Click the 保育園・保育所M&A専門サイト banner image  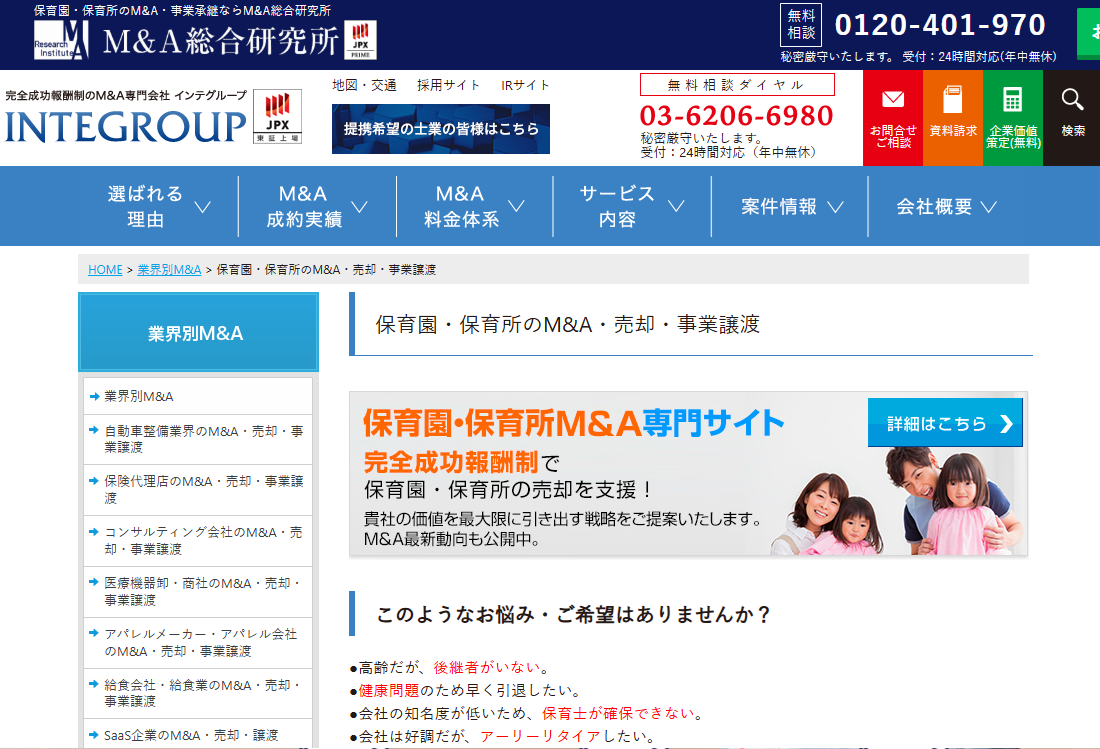tap(688, 474)
